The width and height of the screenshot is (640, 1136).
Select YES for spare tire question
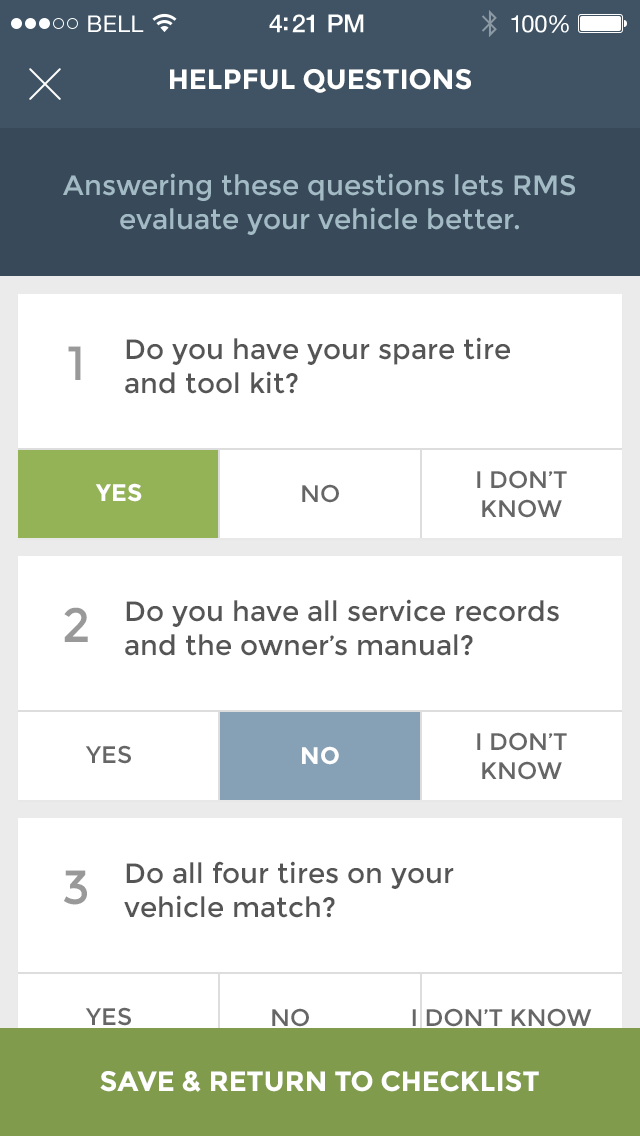pyautogui.click(x=118, y=494)
